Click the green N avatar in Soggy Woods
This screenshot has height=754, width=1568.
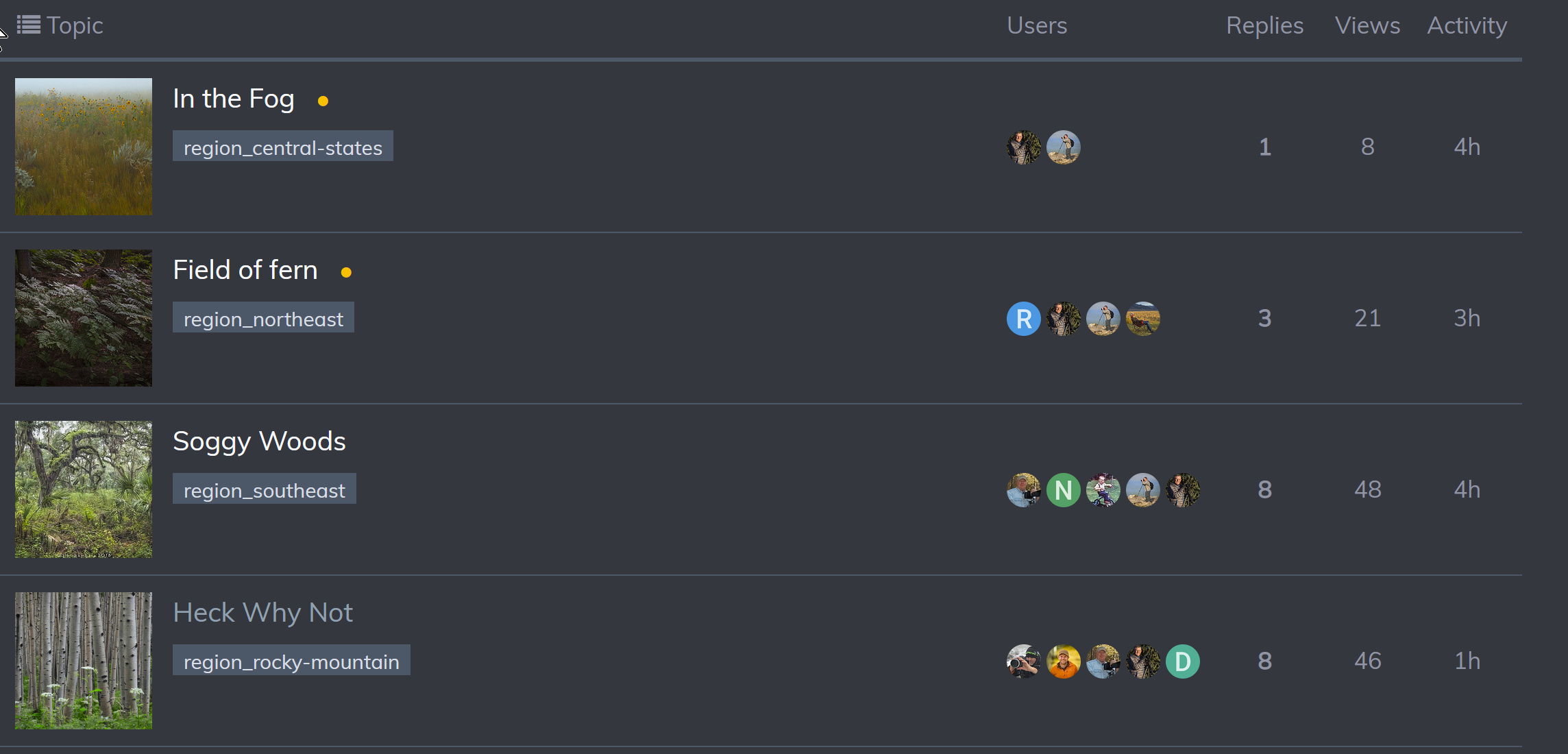point(1063,490)
